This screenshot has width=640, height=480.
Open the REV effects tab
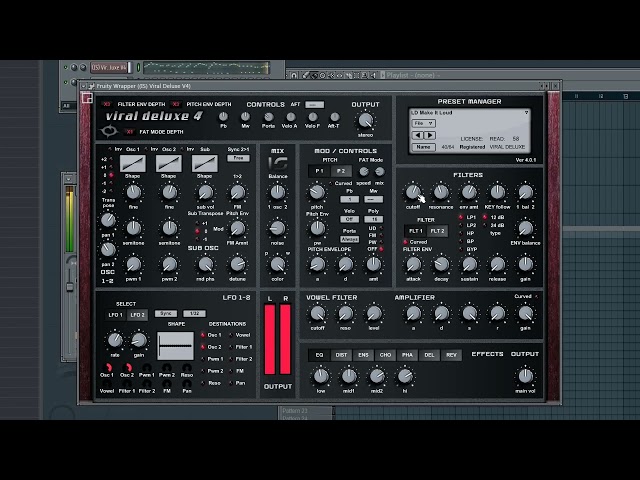point(451,355)
